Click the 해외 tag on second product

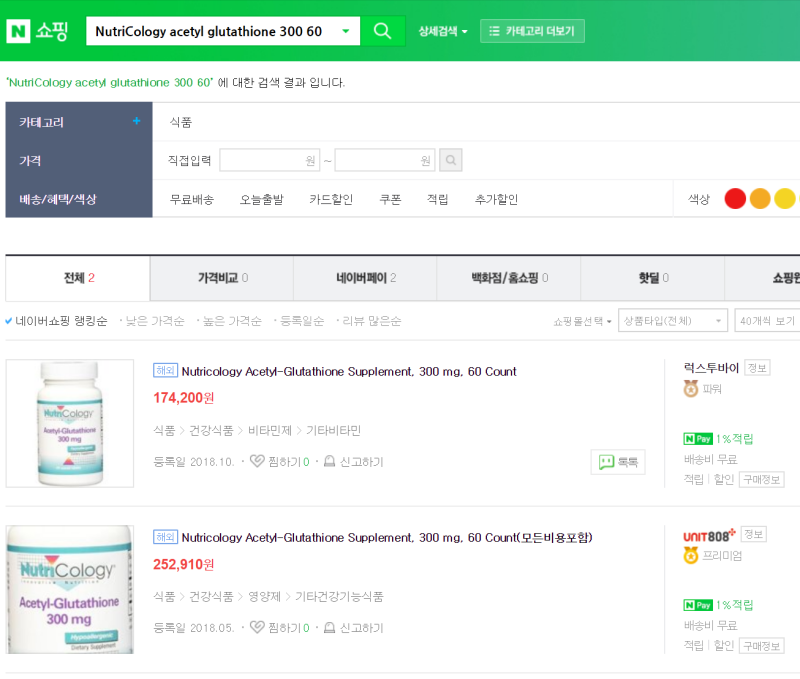165,537
